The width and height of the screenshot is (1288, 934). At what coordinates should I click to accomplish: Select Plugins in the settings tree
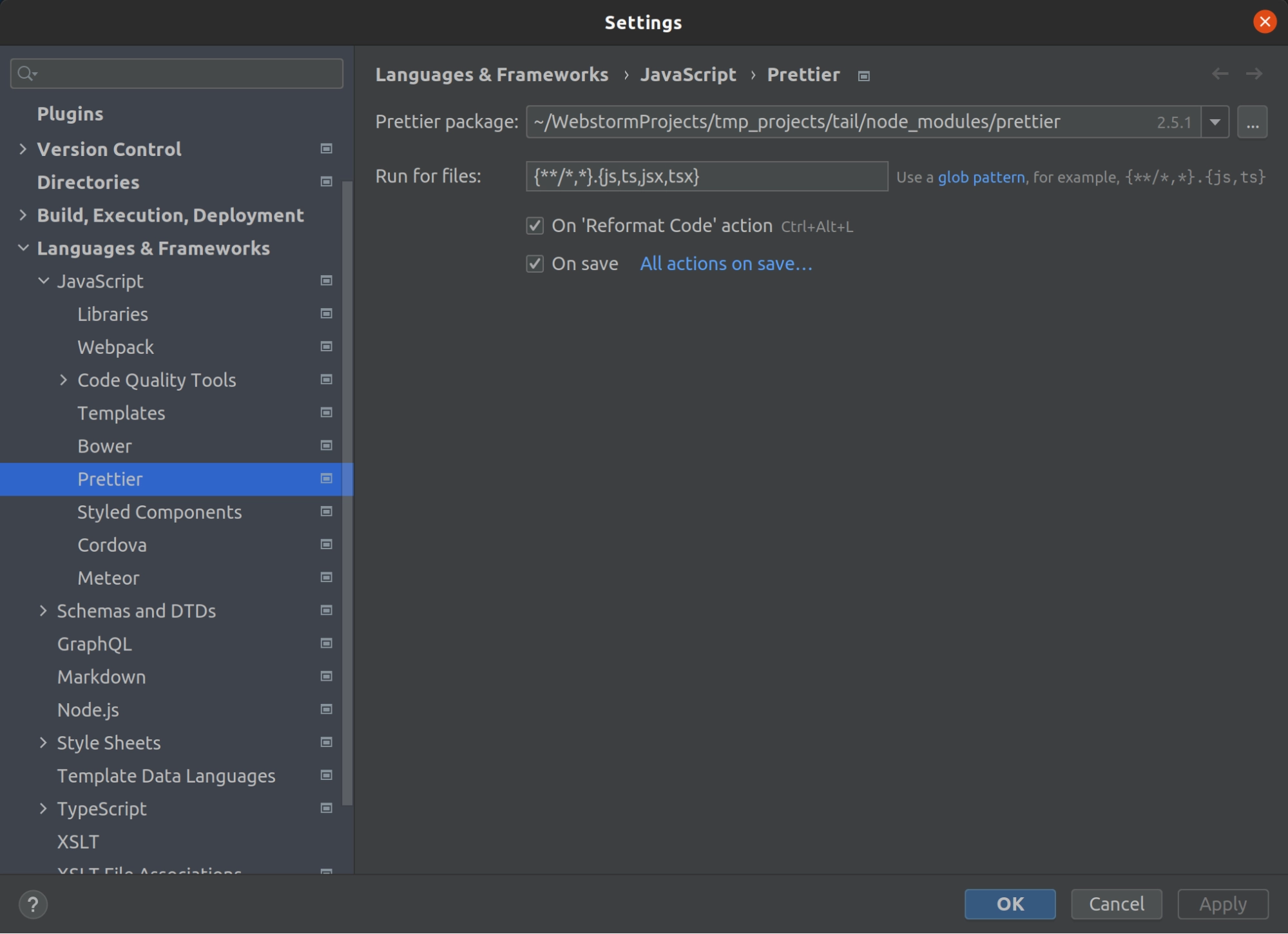pyautogui.click(x=70, y=114)
